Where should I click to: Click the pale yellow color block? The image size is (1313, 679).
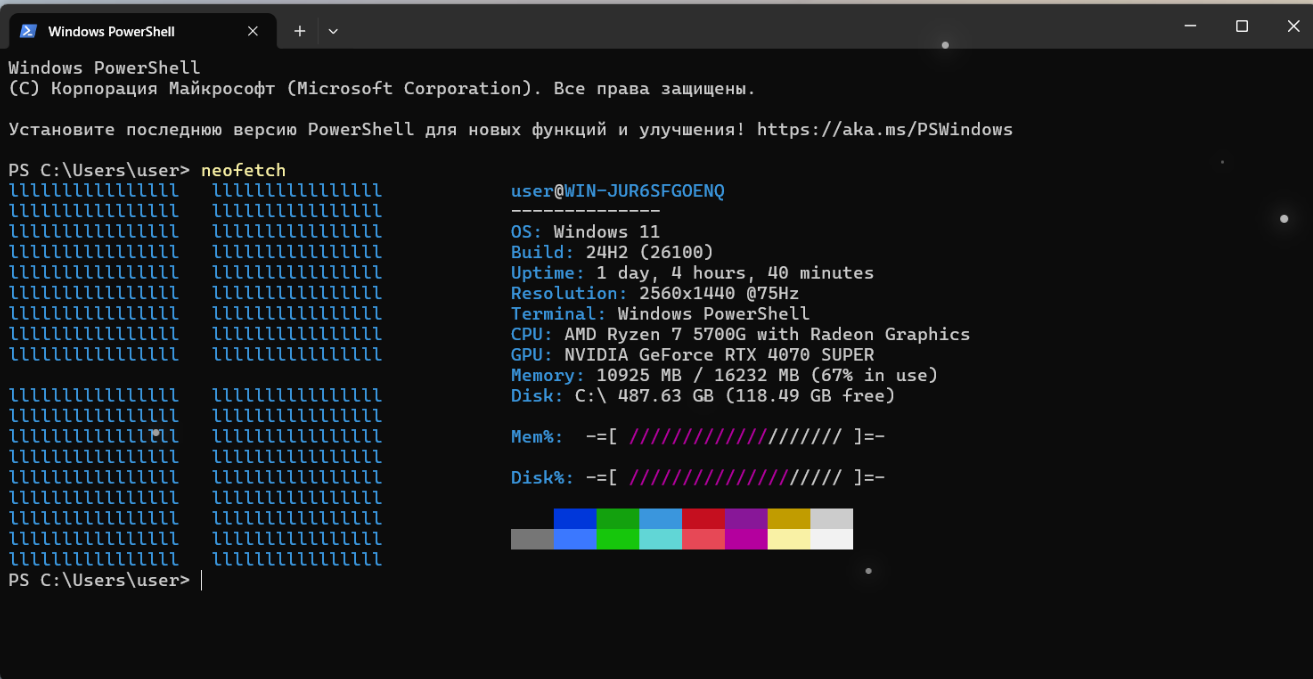point(789,539)
